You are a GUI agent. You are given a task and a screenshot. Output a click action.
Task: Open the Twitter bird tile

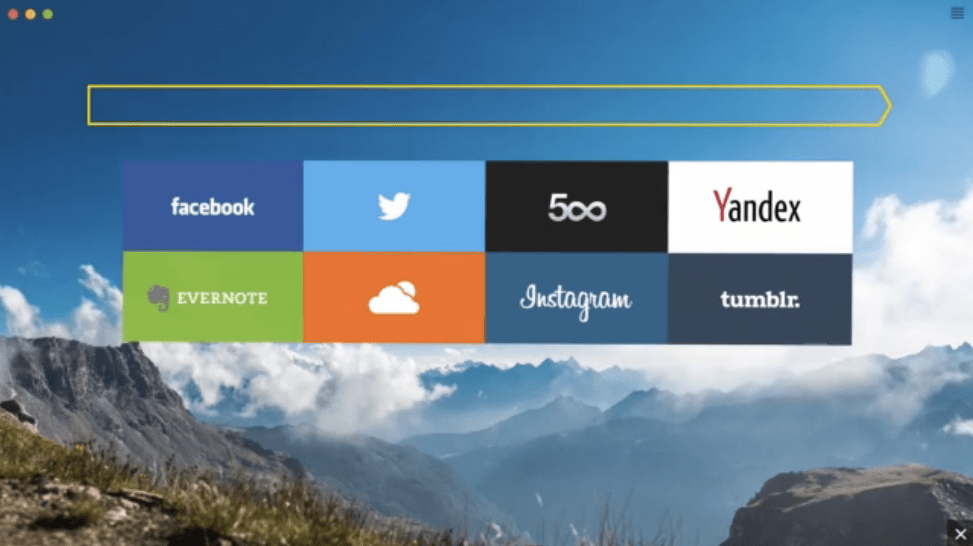point(394,206)
